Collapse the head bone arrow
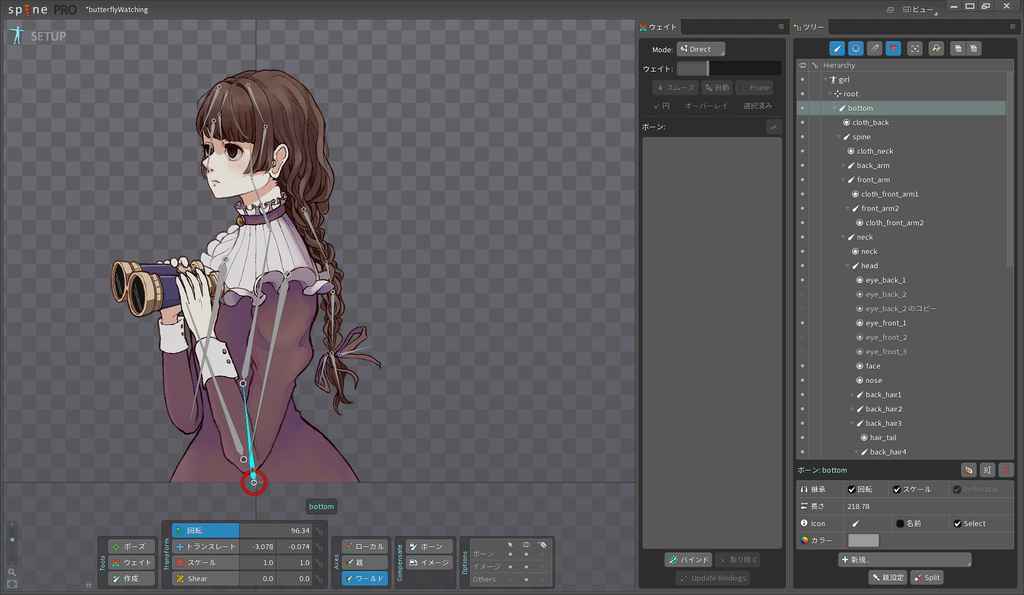 (848, 266)
